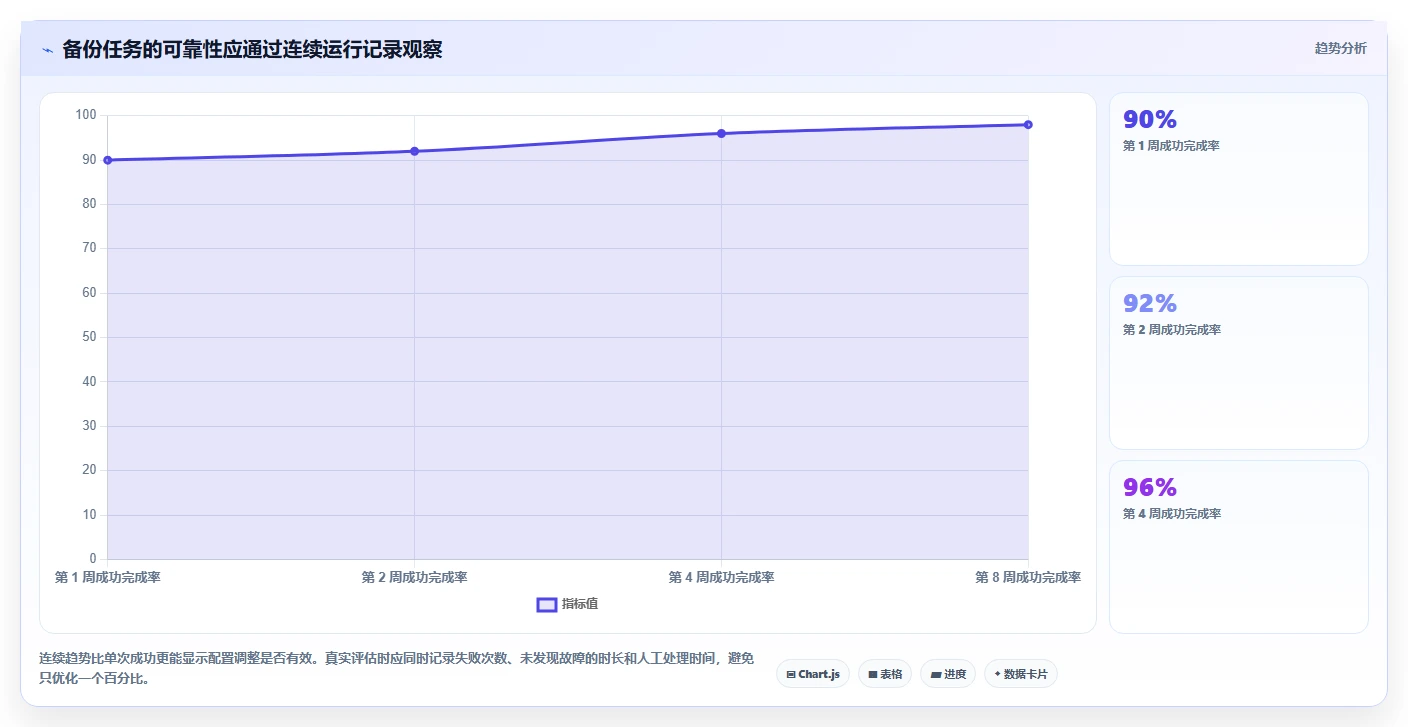The width and height of the screenshot is (1408, 727).
Task: Open the 92% stat card
Action: pyautogui.click(x=1238, y=363)
